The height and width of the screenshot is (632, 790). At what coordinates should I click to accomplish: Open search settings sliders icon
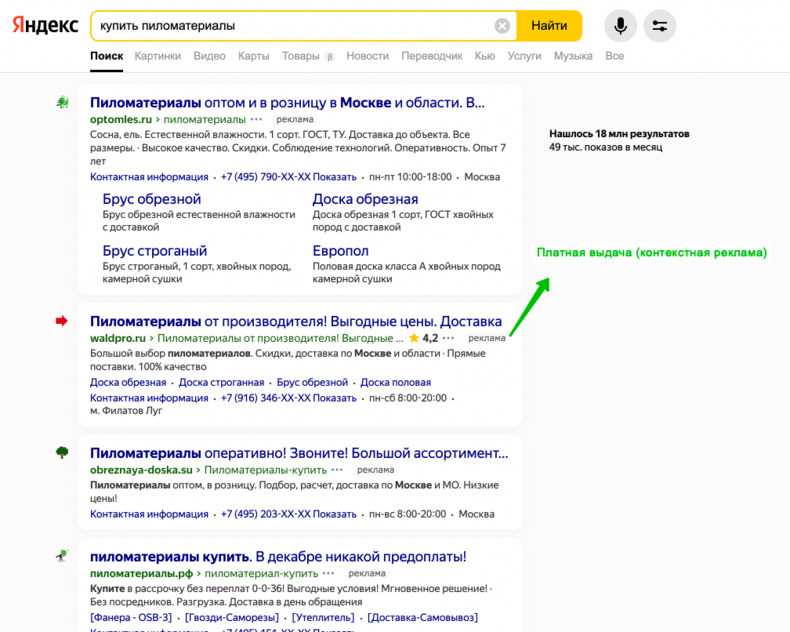(x=660, y=26)
